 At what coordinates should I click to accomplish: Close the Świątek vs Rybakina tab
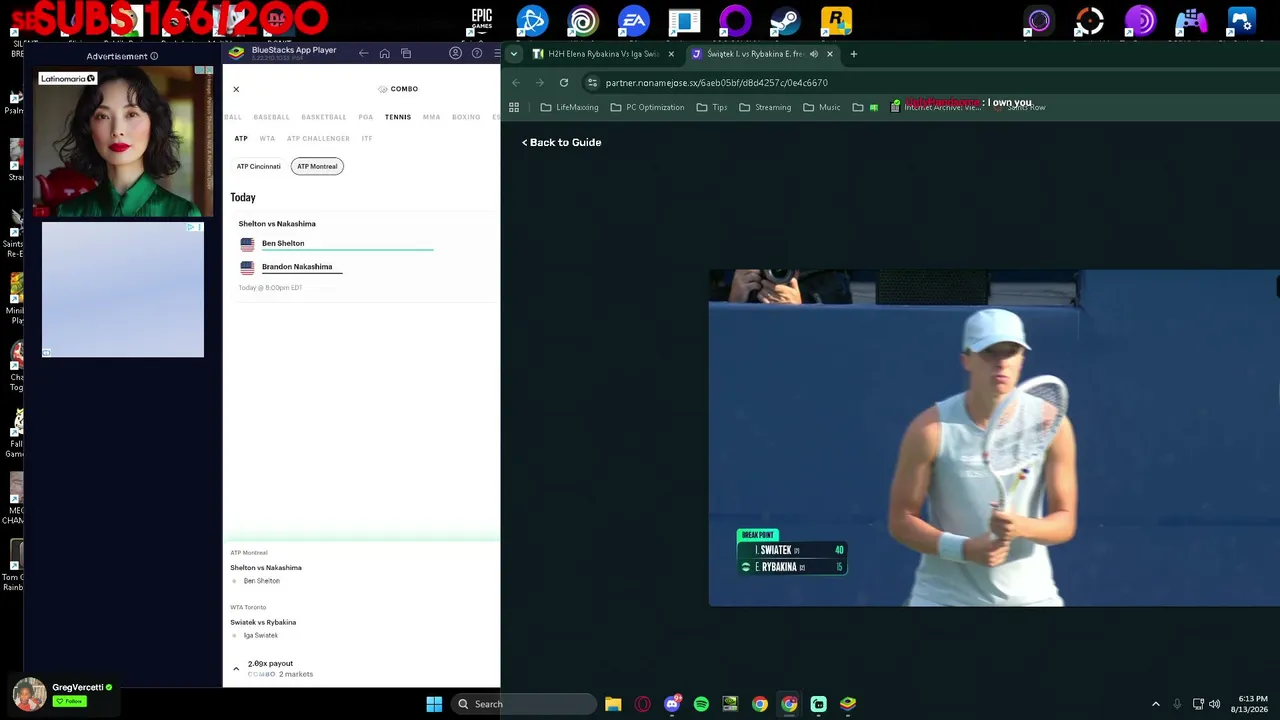pos(829,54)
